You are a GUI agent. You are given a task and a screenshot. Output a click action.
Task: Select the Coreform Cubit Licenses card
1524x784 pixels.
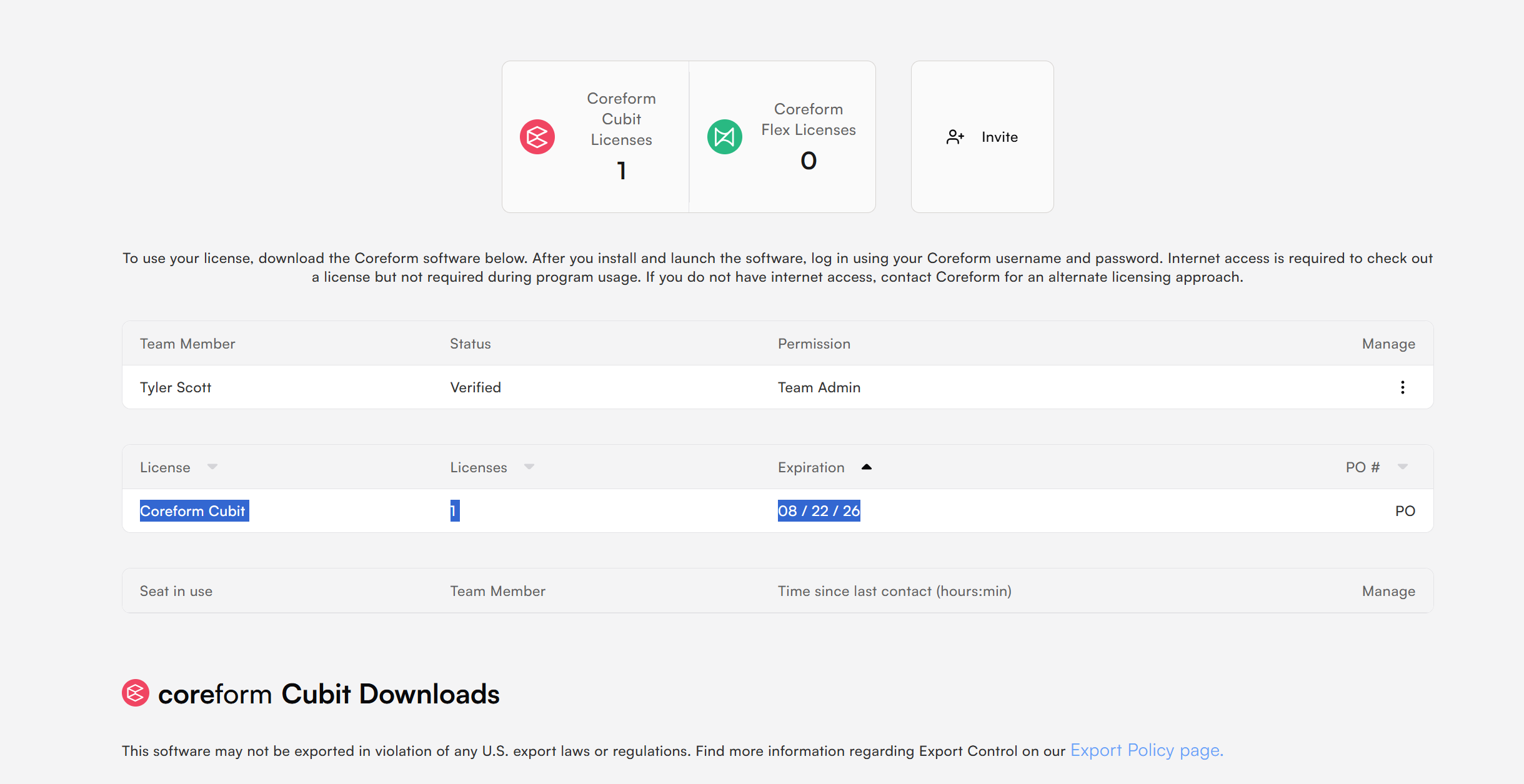(x=595, y=137)
